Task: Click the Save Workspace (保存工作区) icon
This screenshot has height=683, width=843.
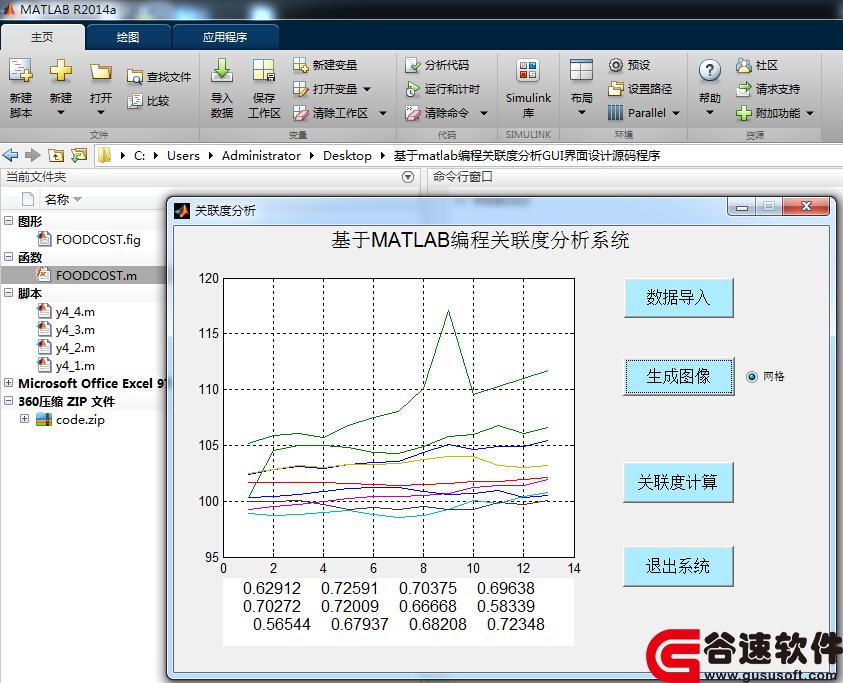Action: click(264, 70)
